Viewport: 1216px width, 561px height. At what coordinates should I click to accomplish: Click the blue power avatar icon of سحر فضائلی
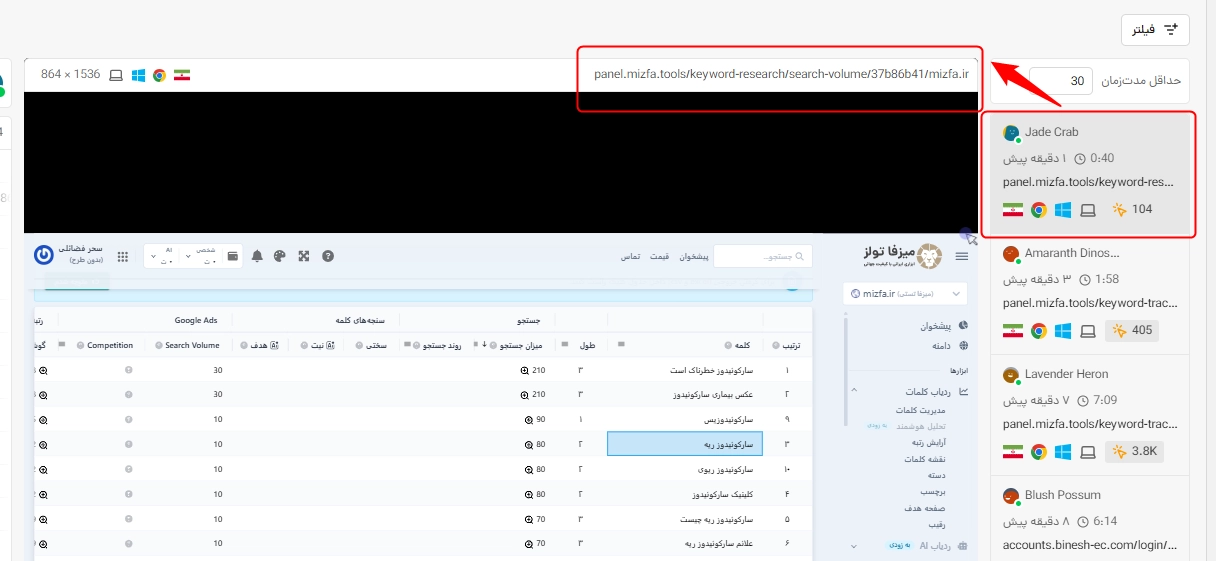point(44,254)
